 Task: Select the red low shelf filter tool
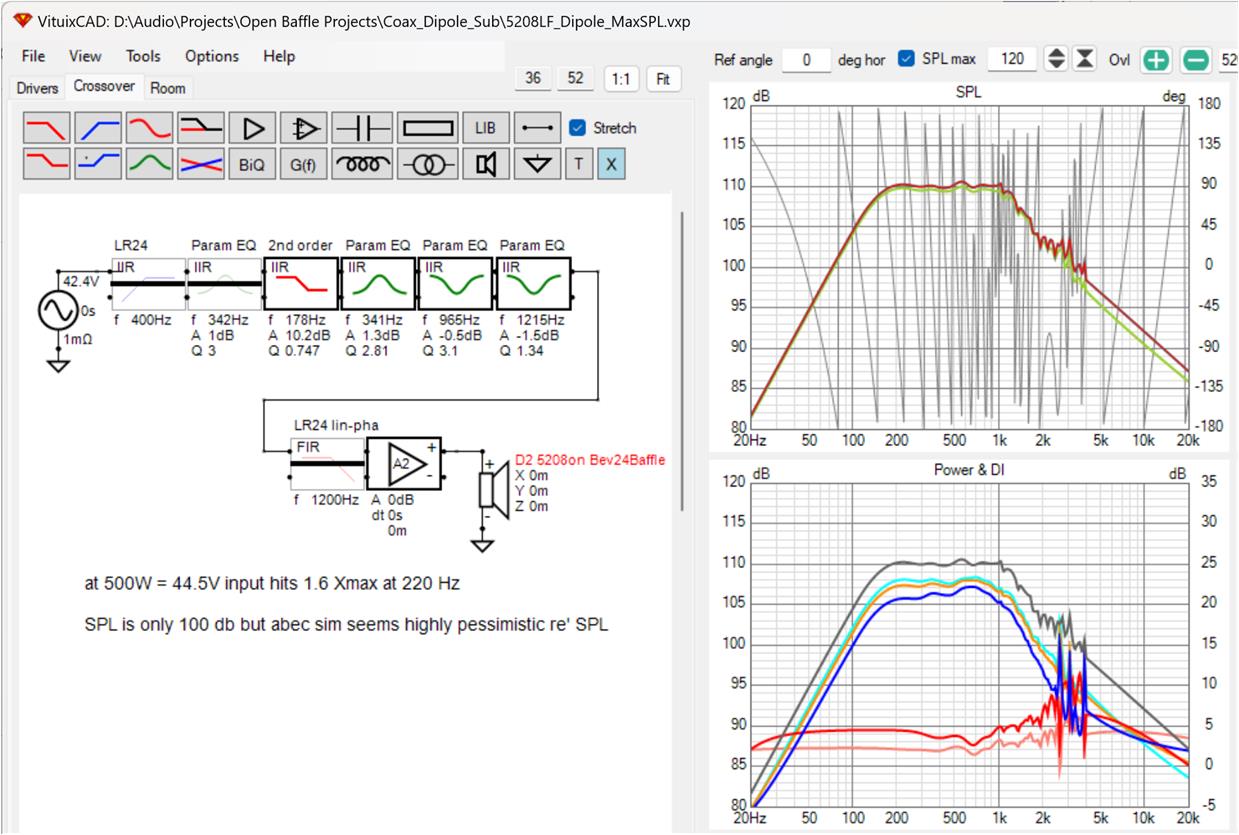(x=46, y=163)
